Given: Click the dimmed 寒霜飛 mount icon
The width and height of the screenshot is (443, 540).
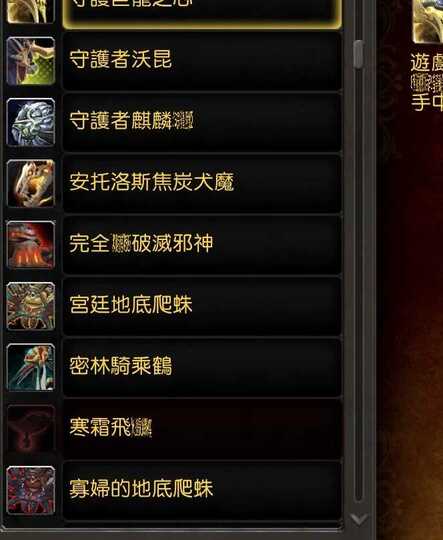Looking at the screenshot, I should pyautogui.click(x=31, y=428).
